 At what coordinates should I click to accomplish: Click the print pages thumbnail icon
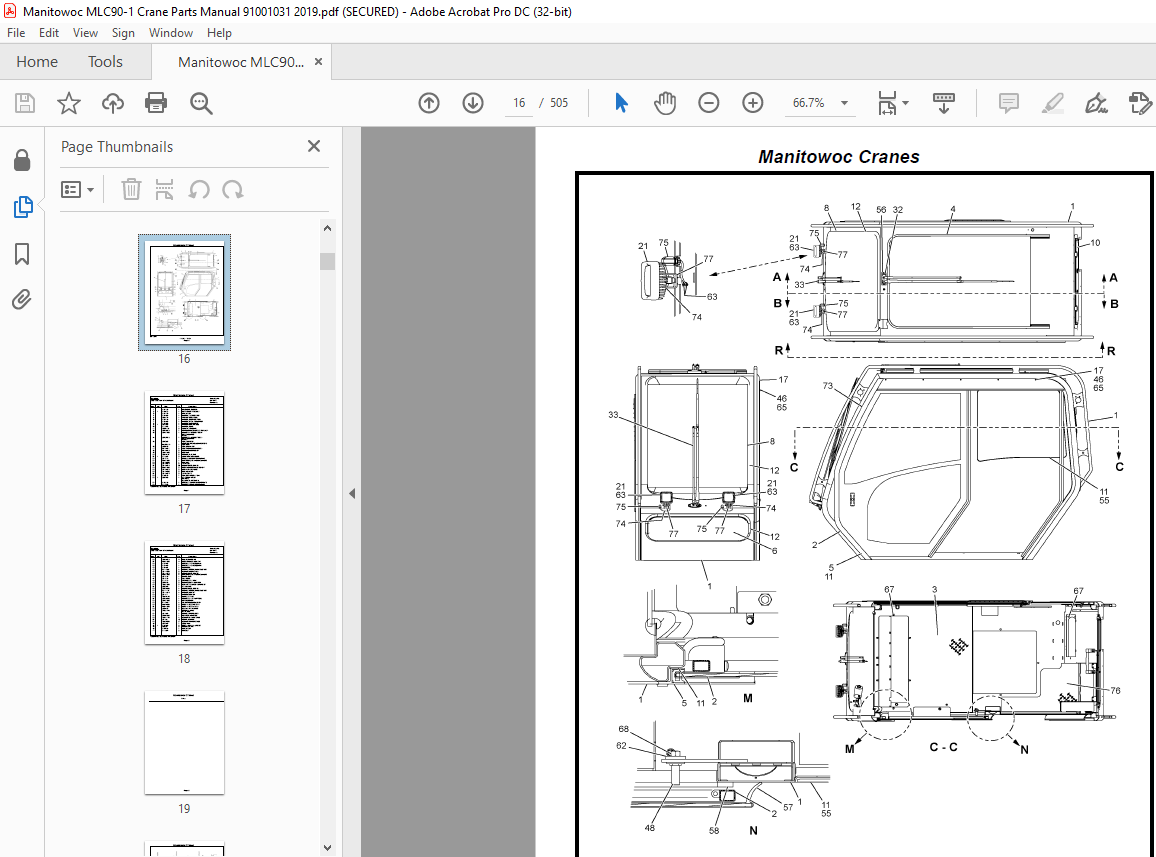pyautogui.click(x=164, y=190)
